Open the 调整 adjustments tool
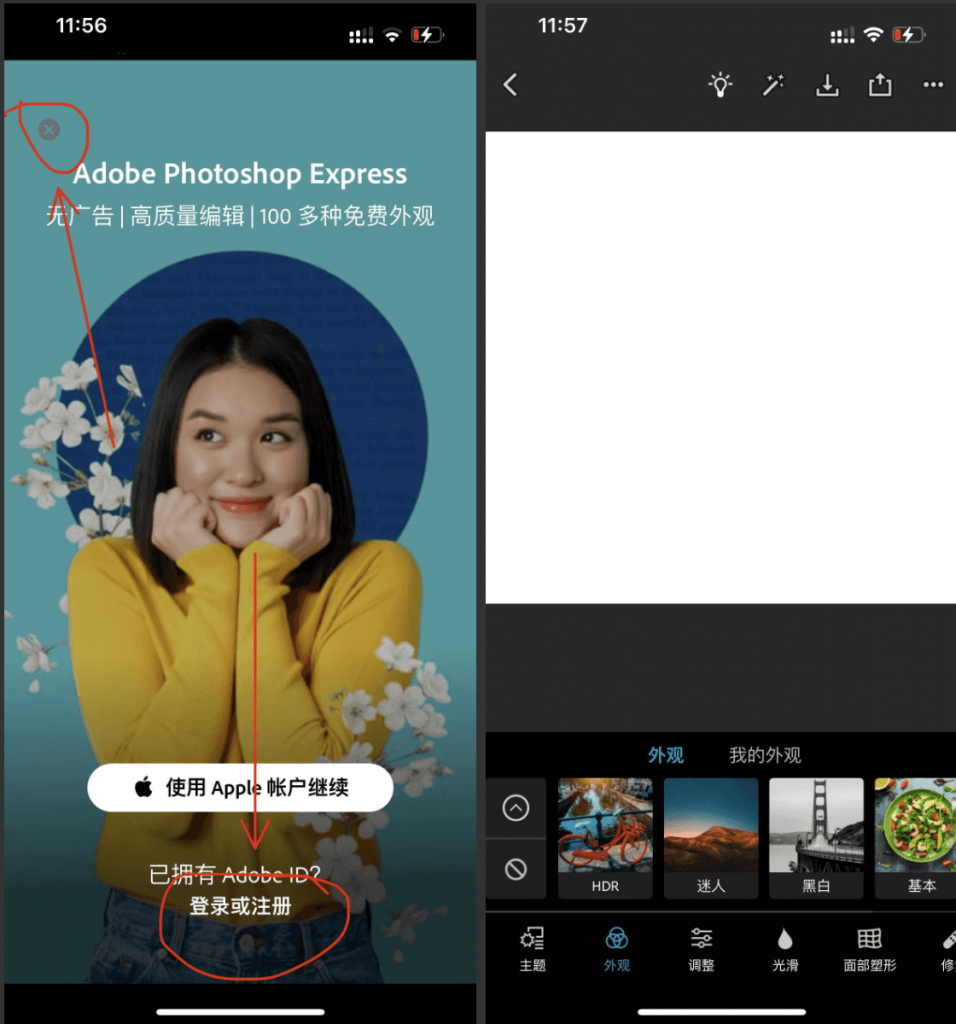 [x=701, y=949]
